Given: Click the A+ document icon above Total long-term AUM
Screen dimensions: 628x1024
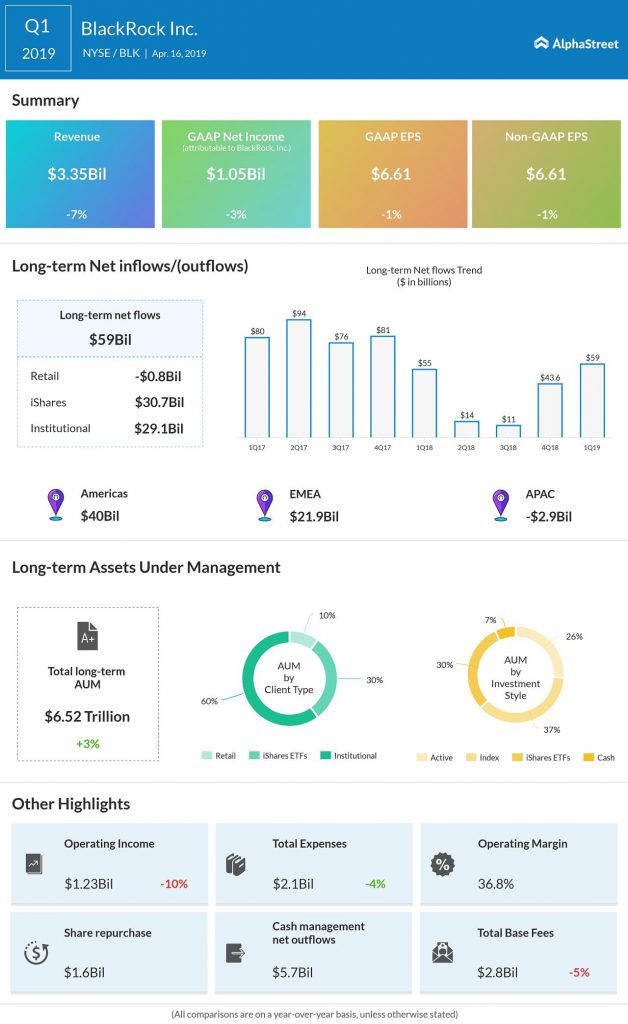Looking at the screenshot, I should 87,636.
